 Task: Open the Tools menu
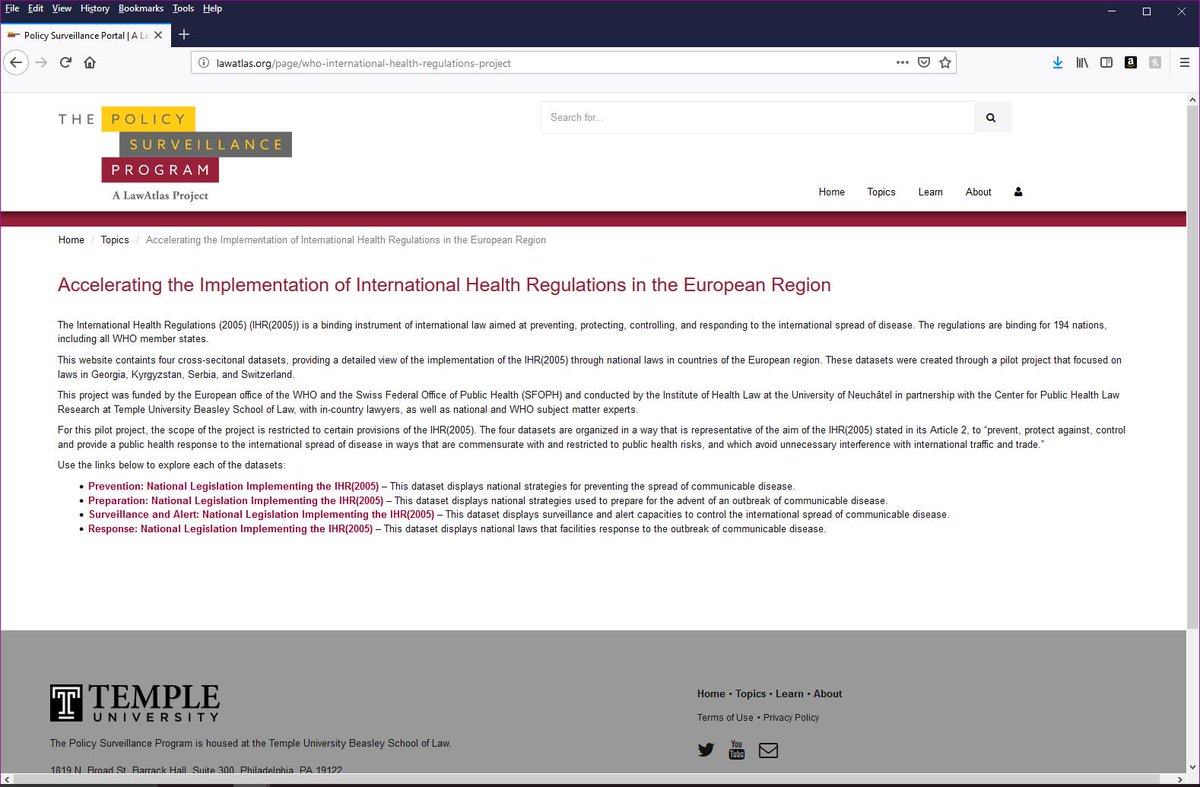coord(182,8)
